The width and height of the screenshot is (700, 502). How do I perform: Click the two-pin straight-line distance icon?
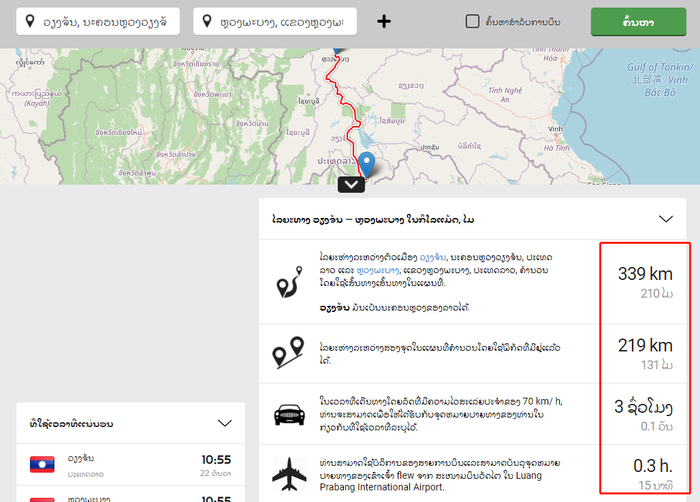pyautogui.click(x=290, y=354)
